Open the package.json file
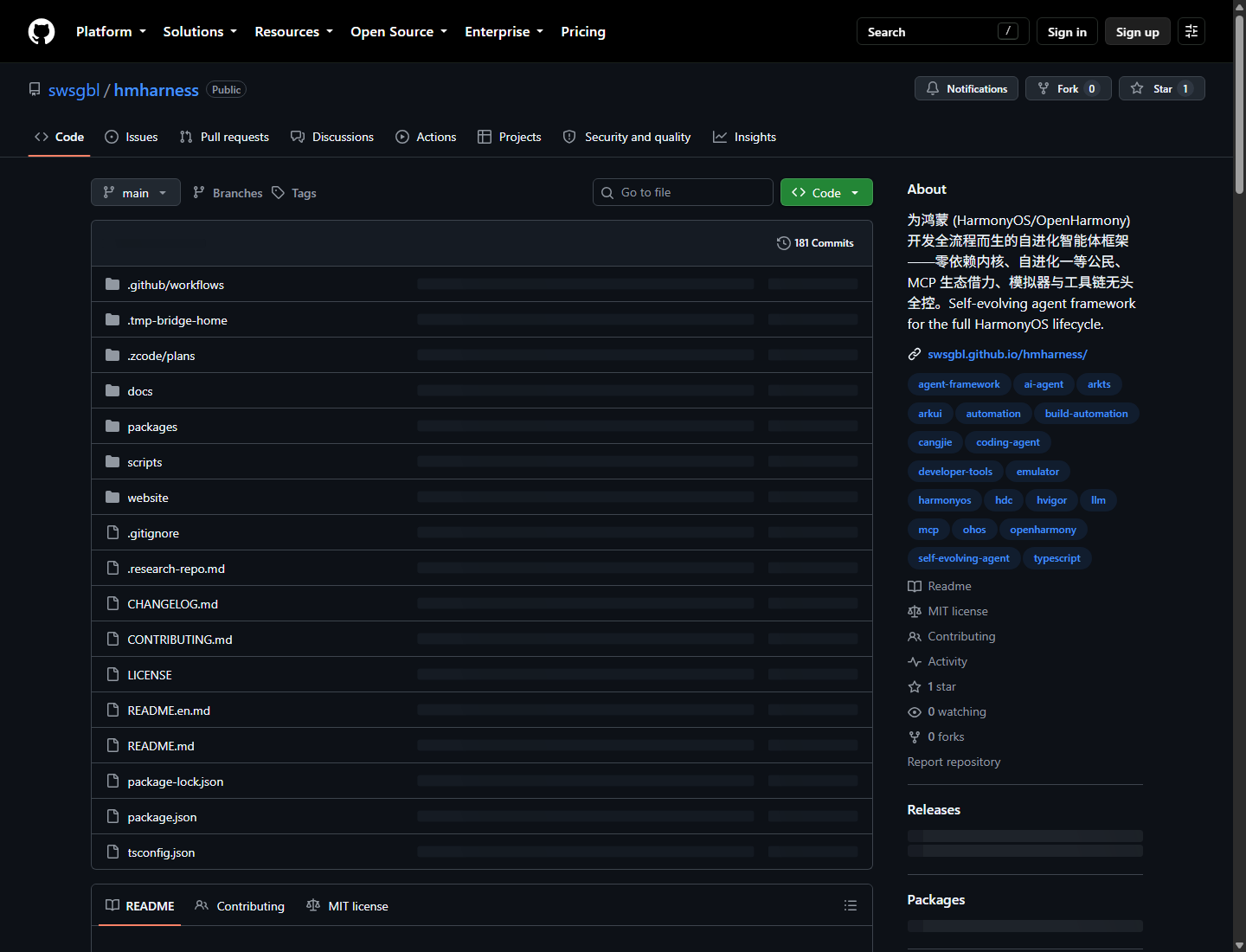Screen dimensions: 1246x952 [162, 817]
